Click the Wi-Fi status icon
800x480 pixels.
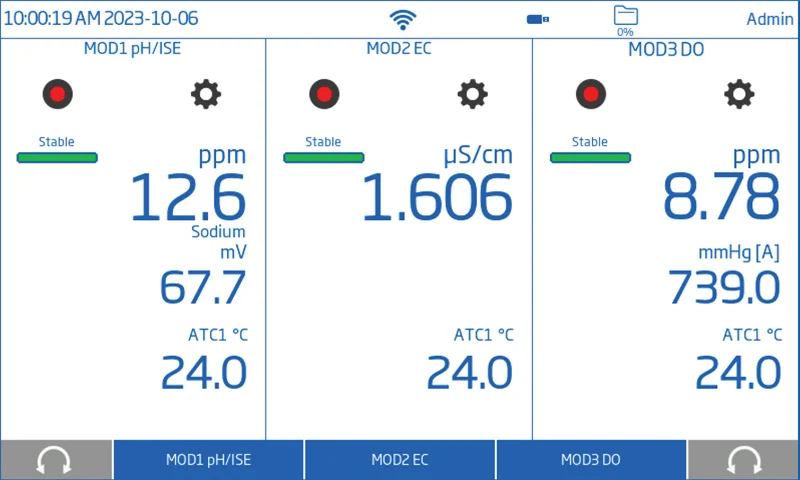click(403, 19)
